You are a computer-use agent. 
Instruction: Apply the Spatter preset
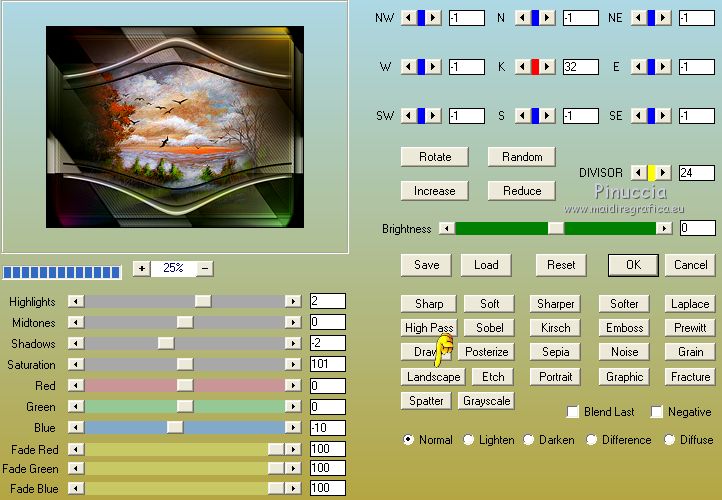426,401
